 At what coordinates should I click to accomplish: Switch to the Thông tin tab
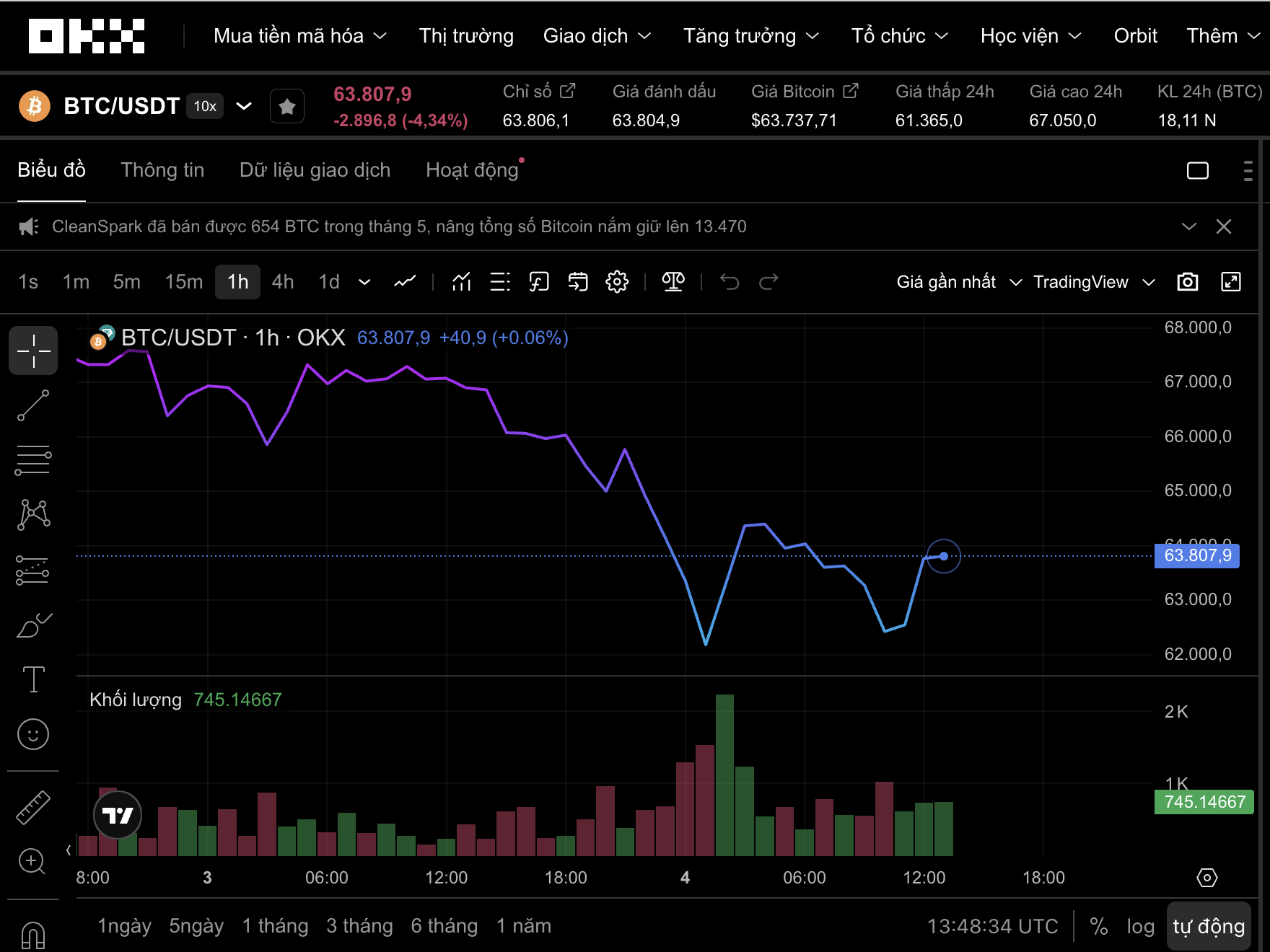pos(162,170)
